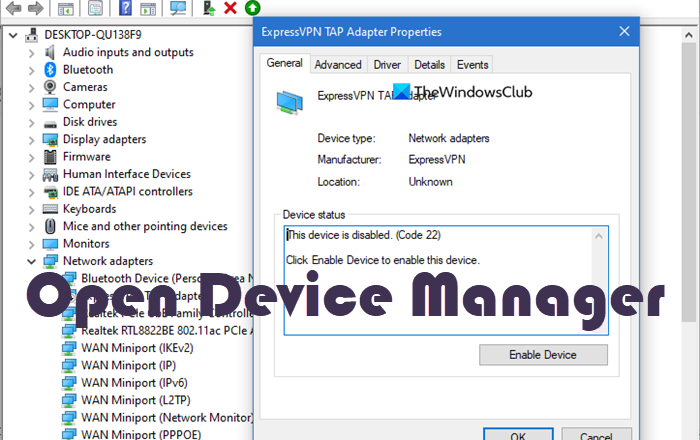This screenshot has height=440, width=700.
Task: Select the Monitors category icon
Action: [x=50, y=244]
